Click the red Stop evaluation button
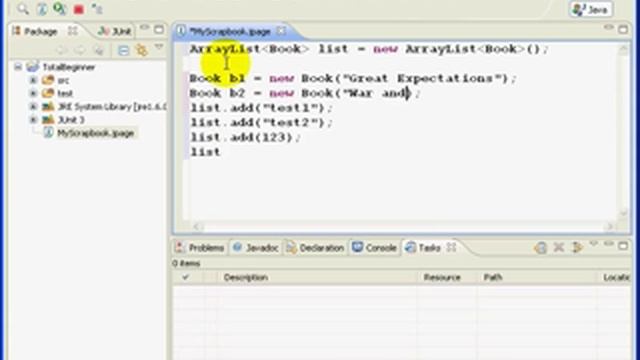 (x=78, y=9)
